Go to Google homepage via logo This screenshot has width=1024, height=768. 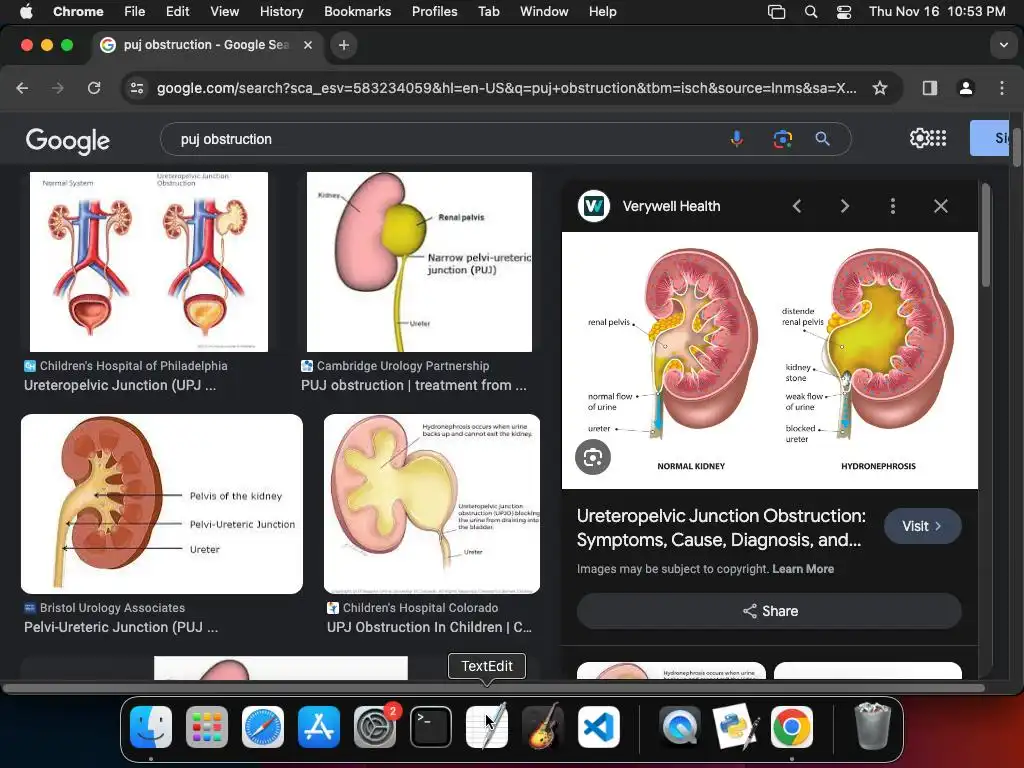[68, 141]
